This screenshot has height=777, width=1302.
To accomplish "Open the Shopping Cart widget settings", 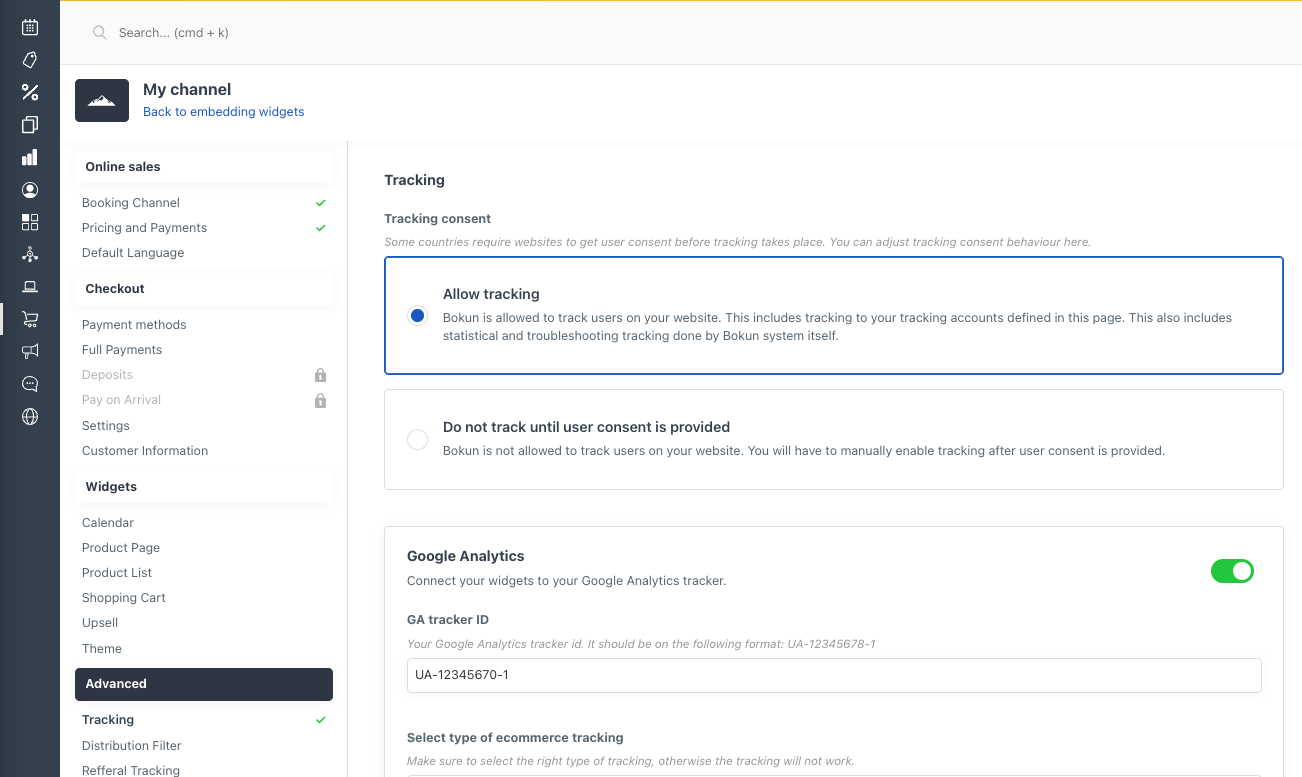I will (124, 598).
